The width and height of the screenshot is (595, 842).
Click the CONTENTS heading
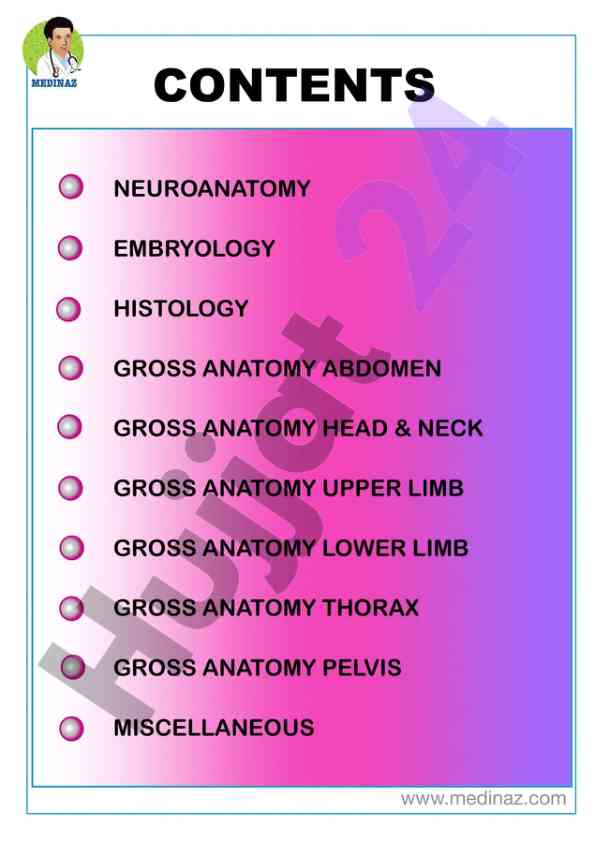294,85
